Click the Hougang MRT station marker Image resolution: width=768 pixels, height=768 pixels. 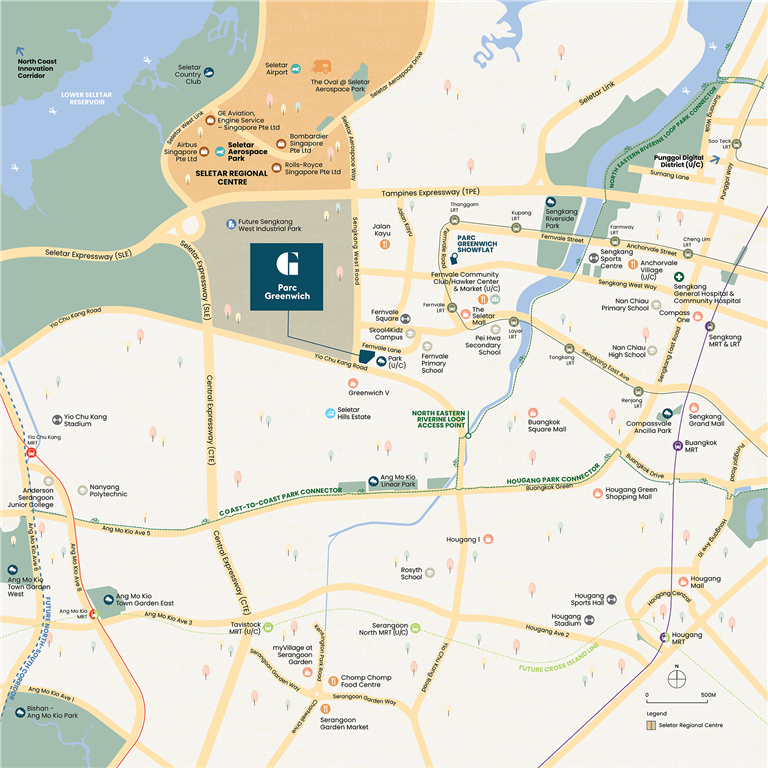665,637
